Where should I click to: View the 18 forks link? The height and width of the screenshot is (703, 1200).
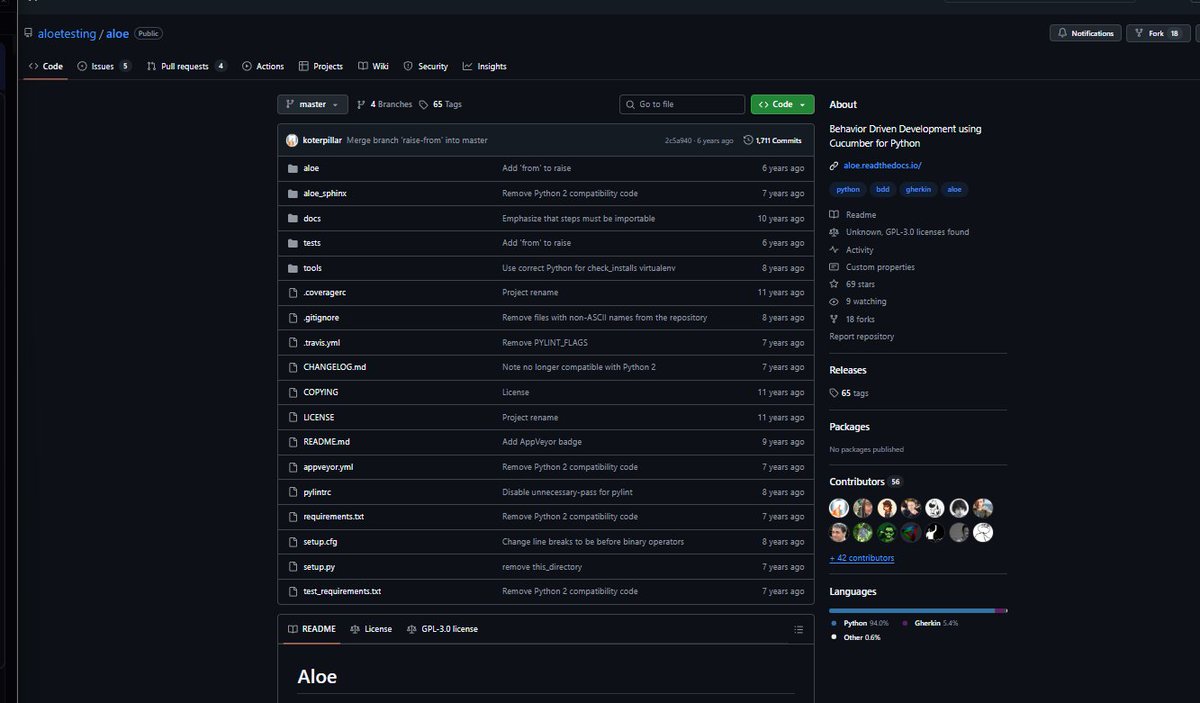pos(852,319)
